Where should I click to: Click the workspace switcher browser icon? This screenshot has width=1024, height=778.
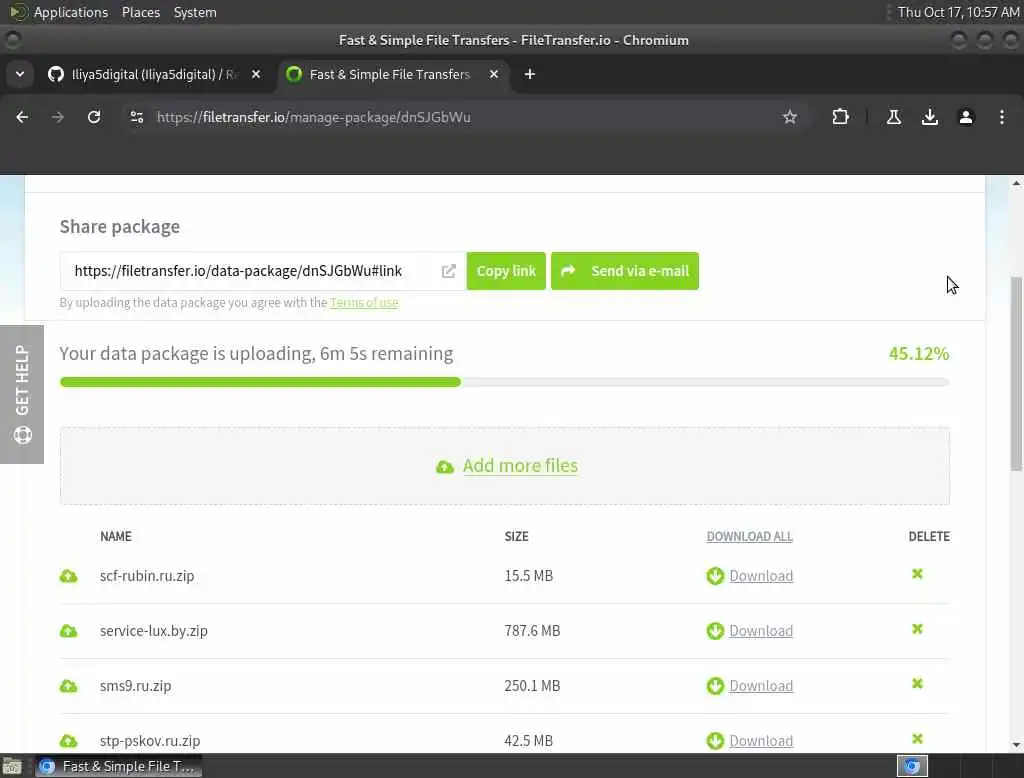(912, 766)
